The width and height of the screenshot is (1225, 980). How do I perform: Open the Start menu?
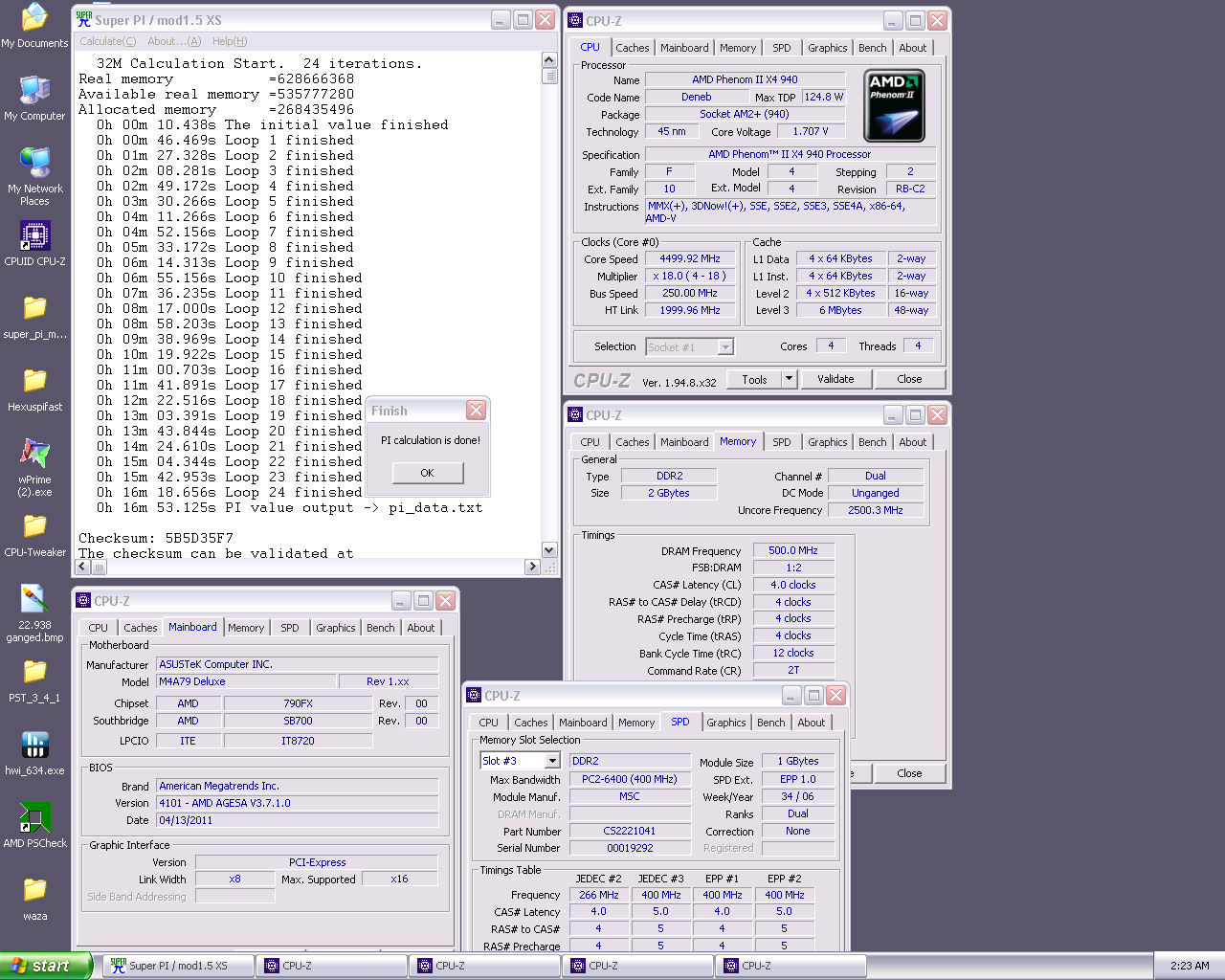pyautogui.click(x=46, y=966)
